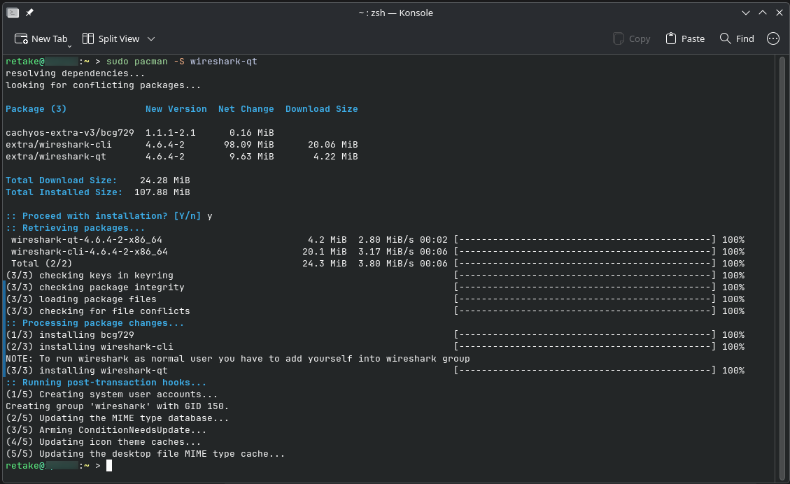Click the Copy toolbar button
This screenshot has height=484, width=790.
(630, 39)
